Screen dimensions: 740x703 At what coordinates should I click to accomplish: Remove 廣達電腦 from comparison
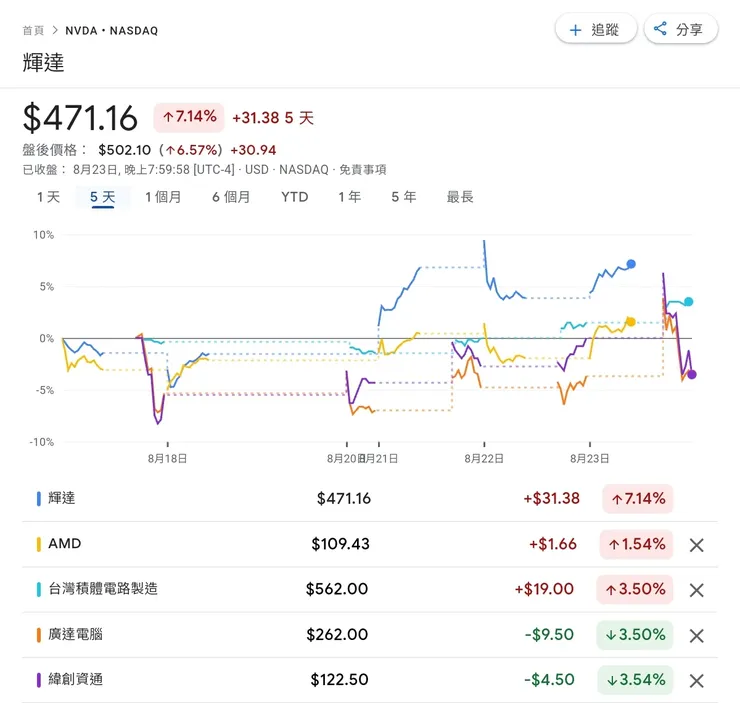(697, 636)
